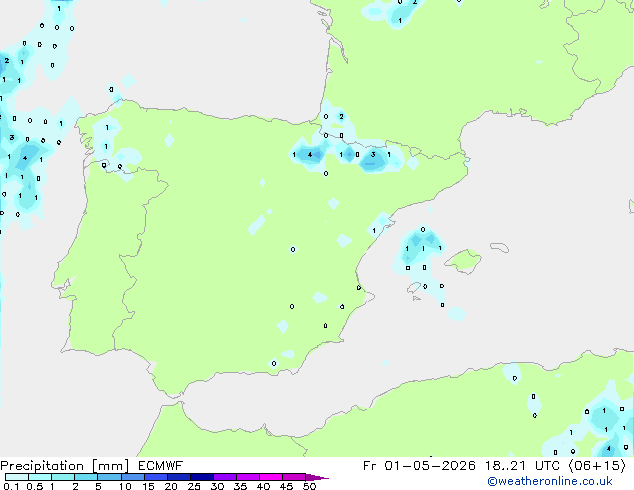The image size is (634, 490).
Task: Click the 10–15 mm legend swatch
Action: coord(132,477)
